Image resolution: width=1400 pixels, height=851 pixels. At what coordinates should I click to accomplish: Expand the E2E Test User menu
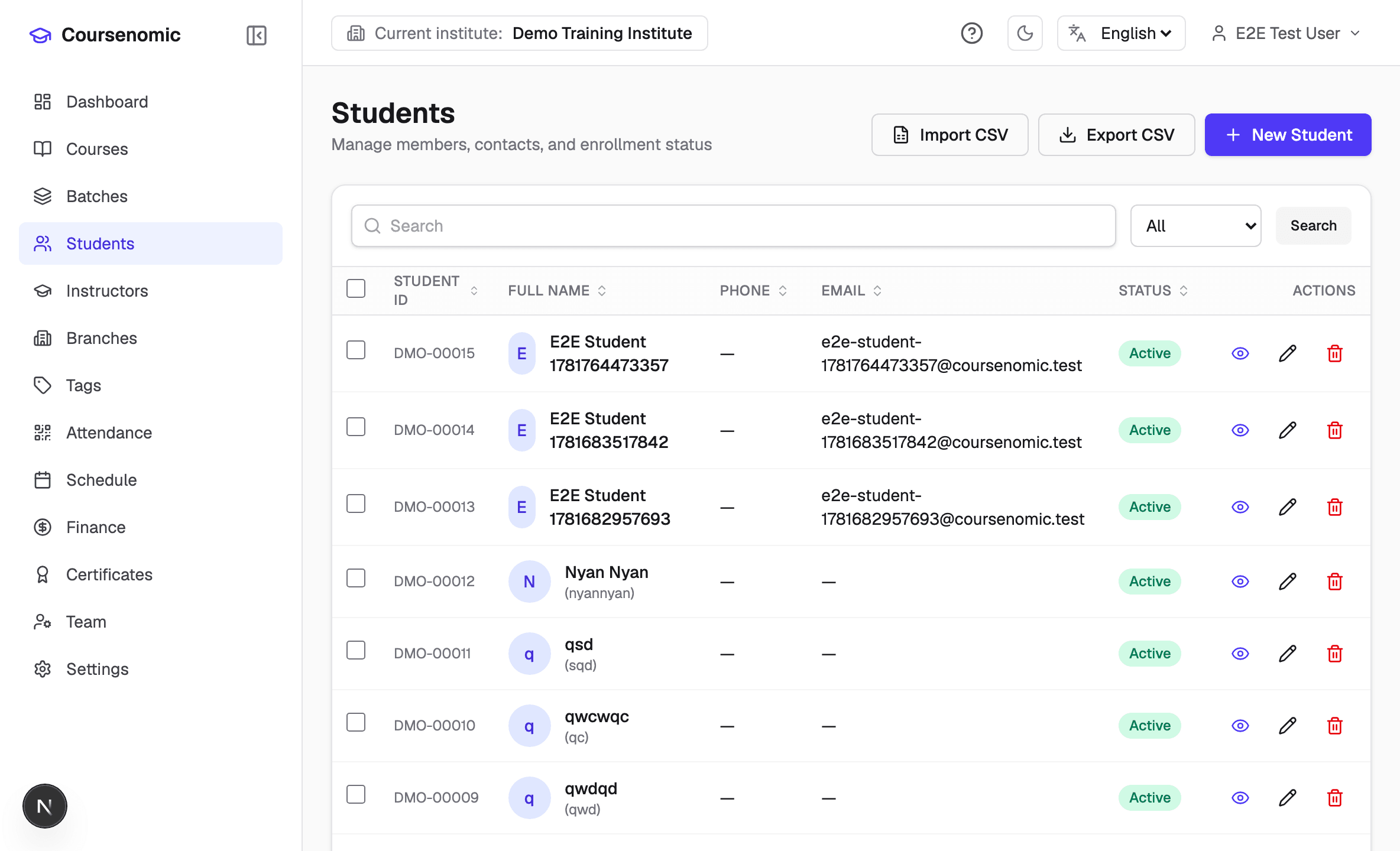pos(1286,33)
